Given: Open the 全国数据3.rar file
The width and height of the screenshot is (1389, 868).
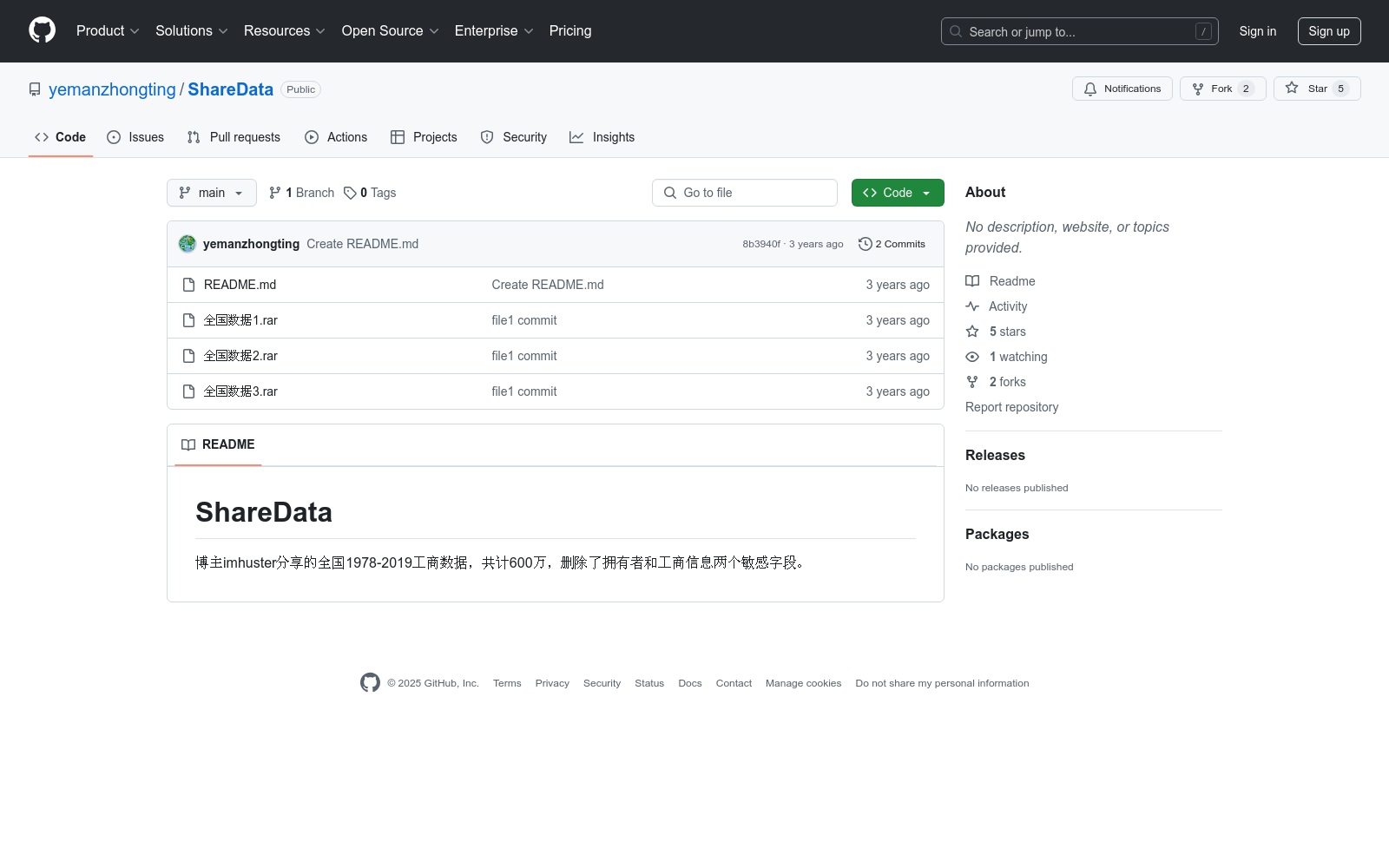Looking at the screenshot, I should coord(240,391).
